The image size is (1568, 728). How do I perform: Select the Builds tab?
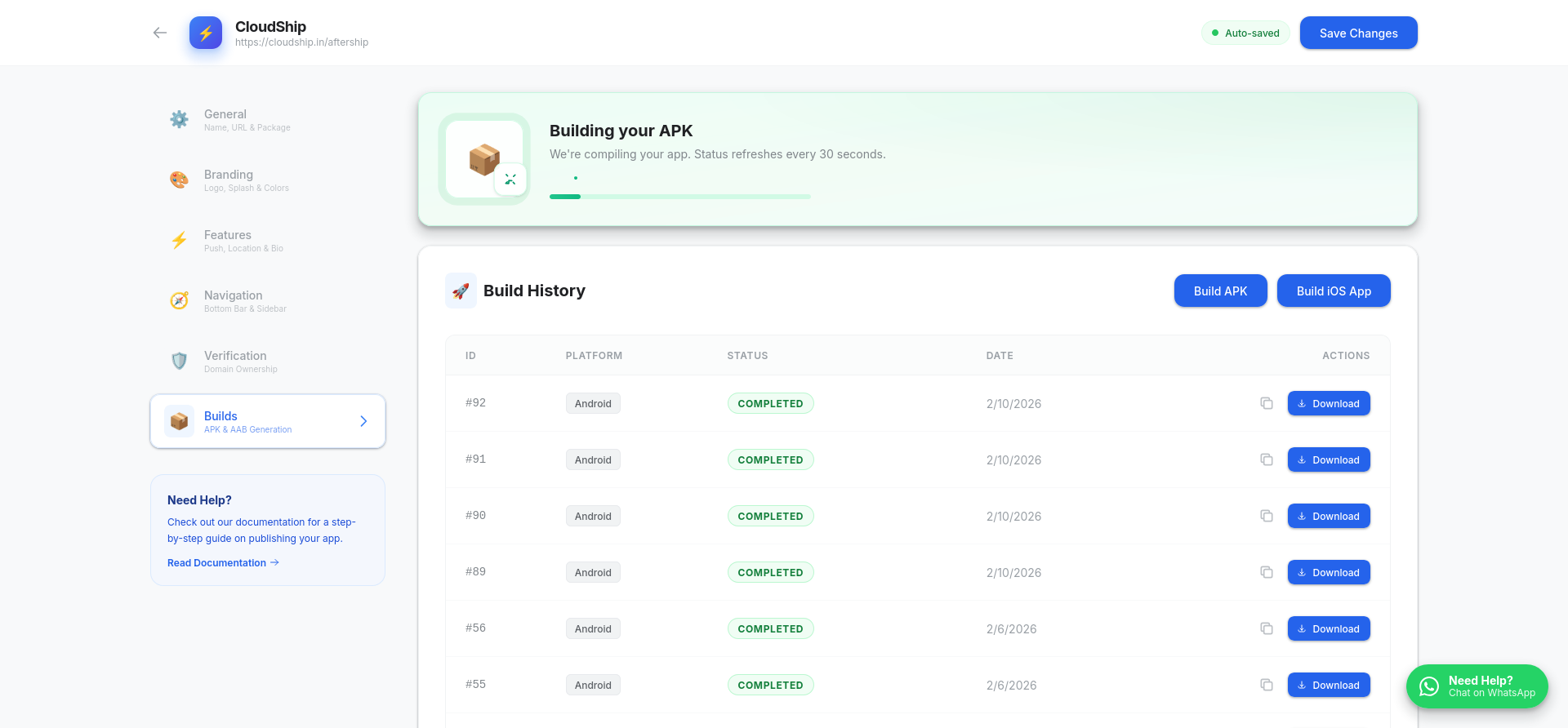pyautogui.click(x=268, y=421)
